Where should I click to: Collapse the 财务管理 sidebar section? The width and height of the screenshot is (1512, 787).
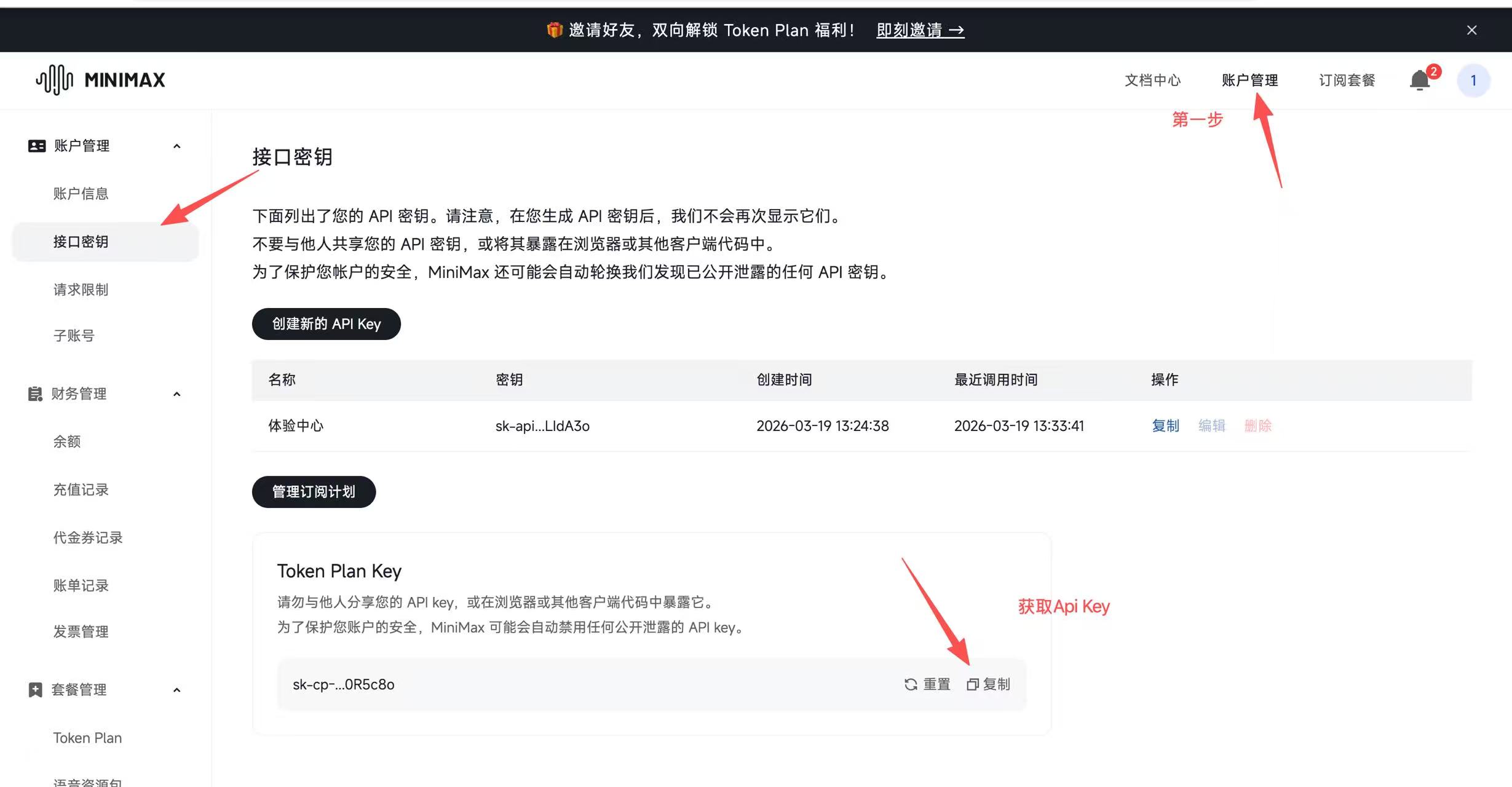tap(177, 394)
